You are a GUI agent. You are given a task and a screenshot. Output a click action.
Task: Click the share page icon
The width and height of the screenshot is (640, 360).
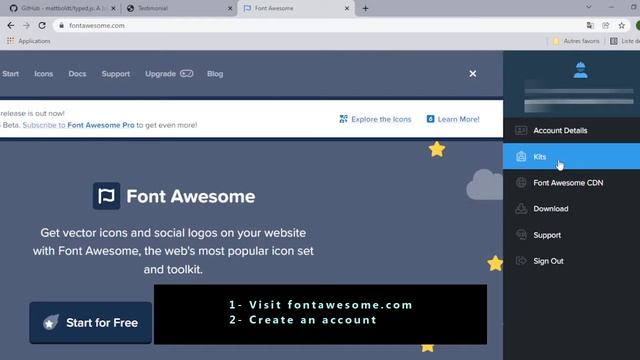point(606,25)
